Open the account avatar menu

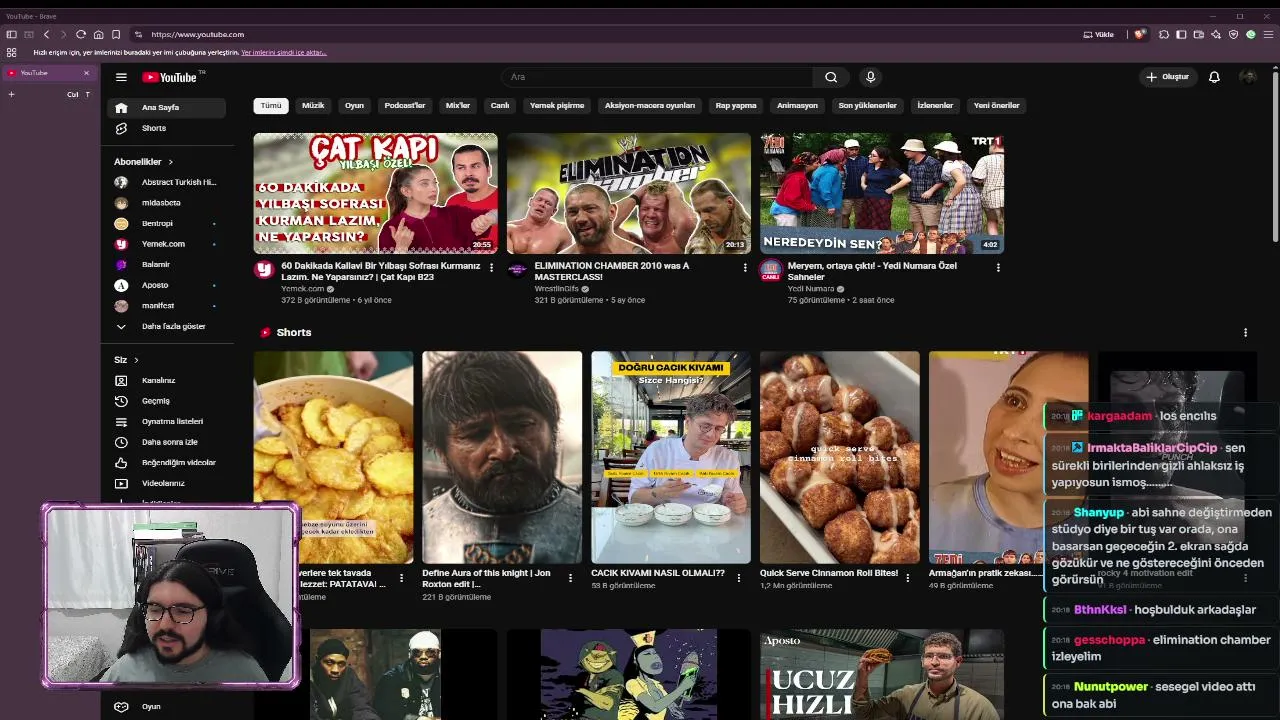(1248, 77)
